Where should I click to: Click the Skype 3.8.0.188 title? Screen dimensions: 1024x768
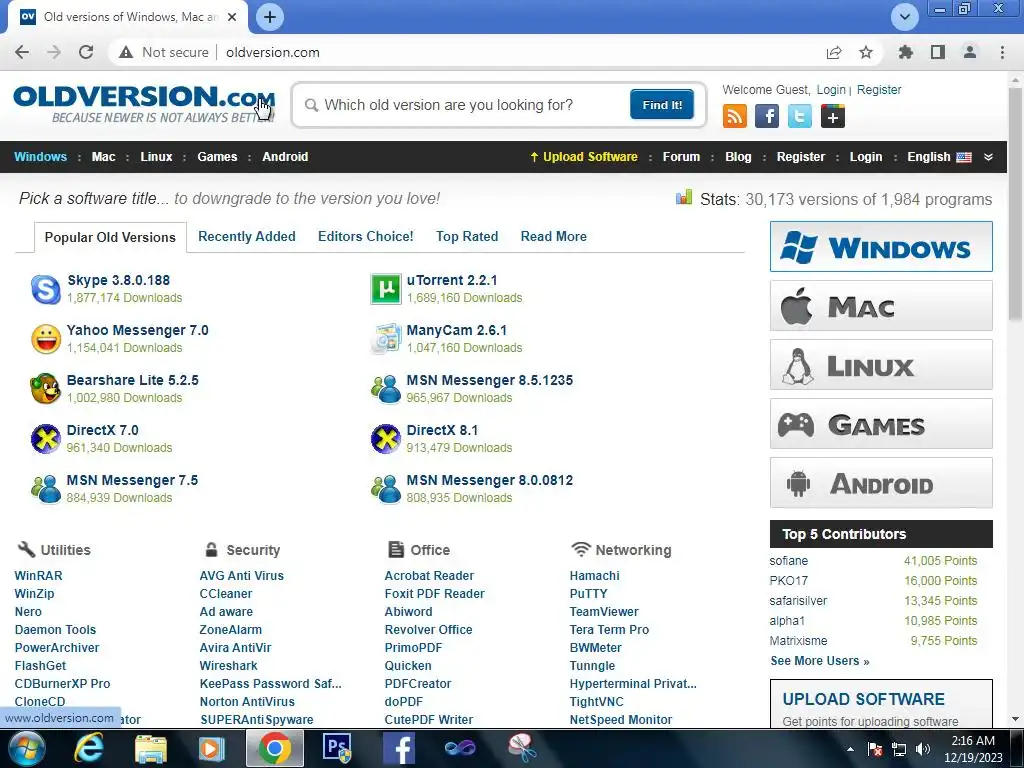pyautogui.click(x=118, y=280)
